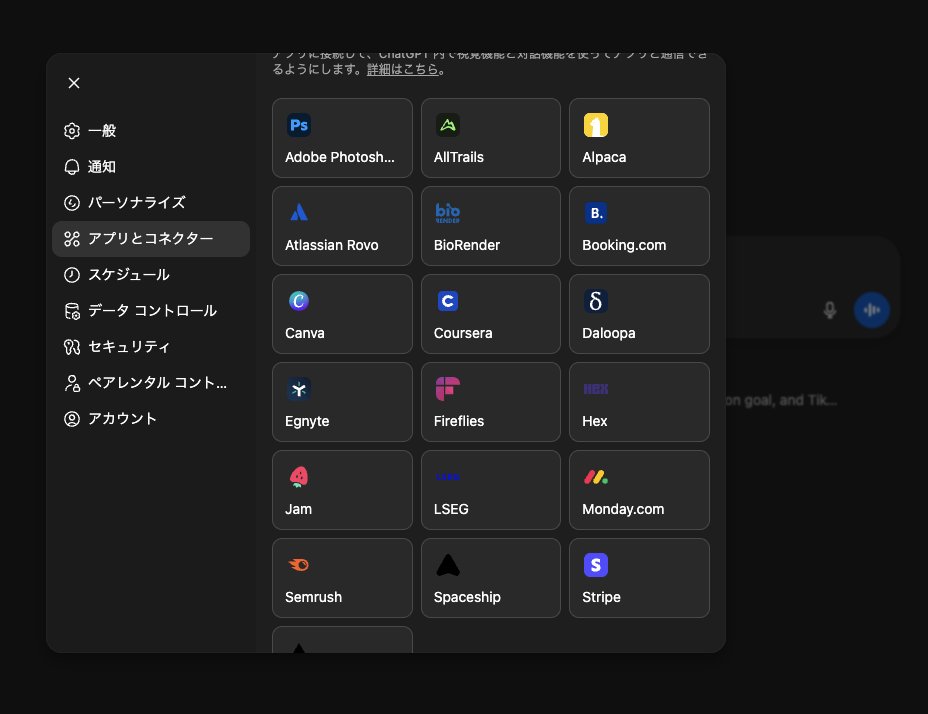
Task: Click the Jam strawberry icon
Action: click(x=299, y=477)
